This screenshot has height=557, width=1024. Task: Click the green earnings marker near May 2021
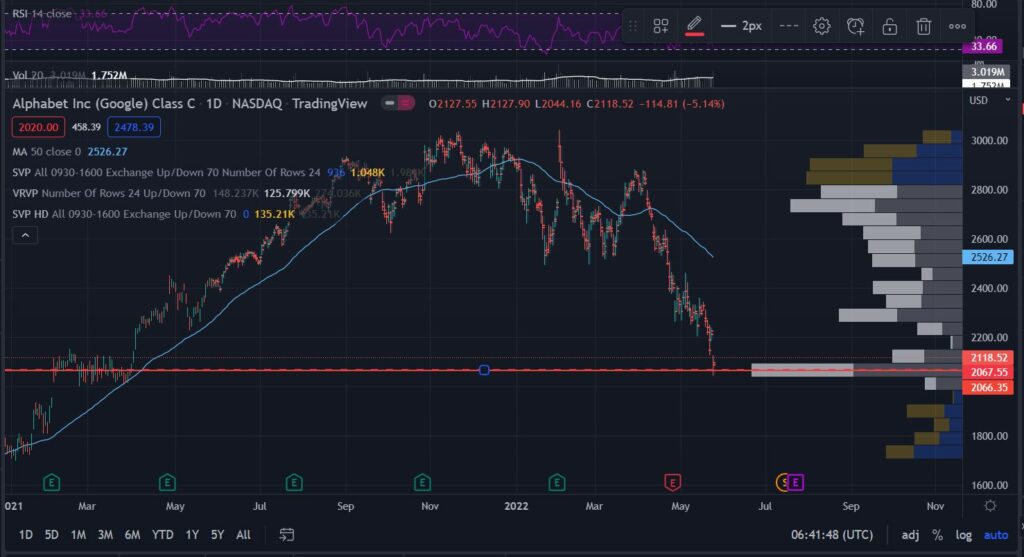[167, 483]
